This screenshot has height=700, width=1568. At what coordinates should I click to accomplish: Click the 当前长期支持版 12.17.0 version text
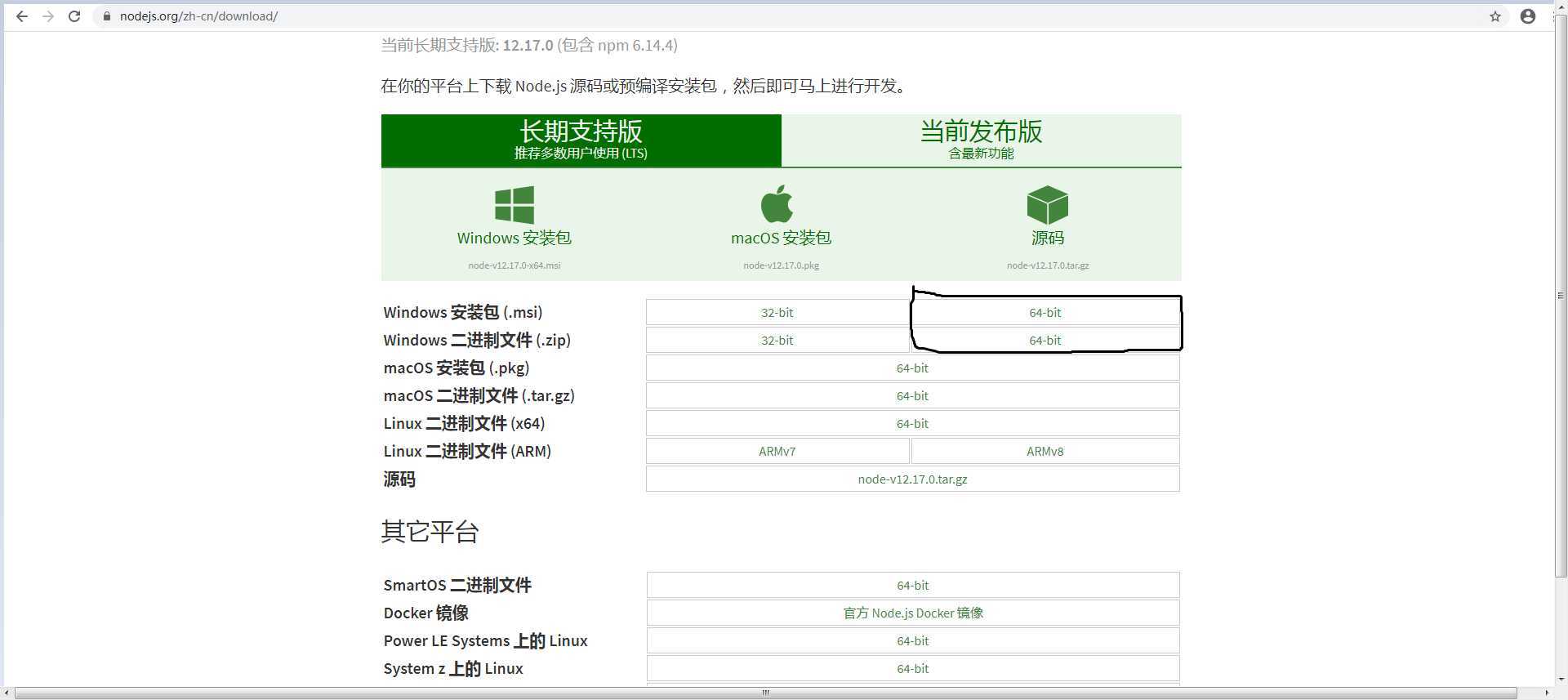529,45
